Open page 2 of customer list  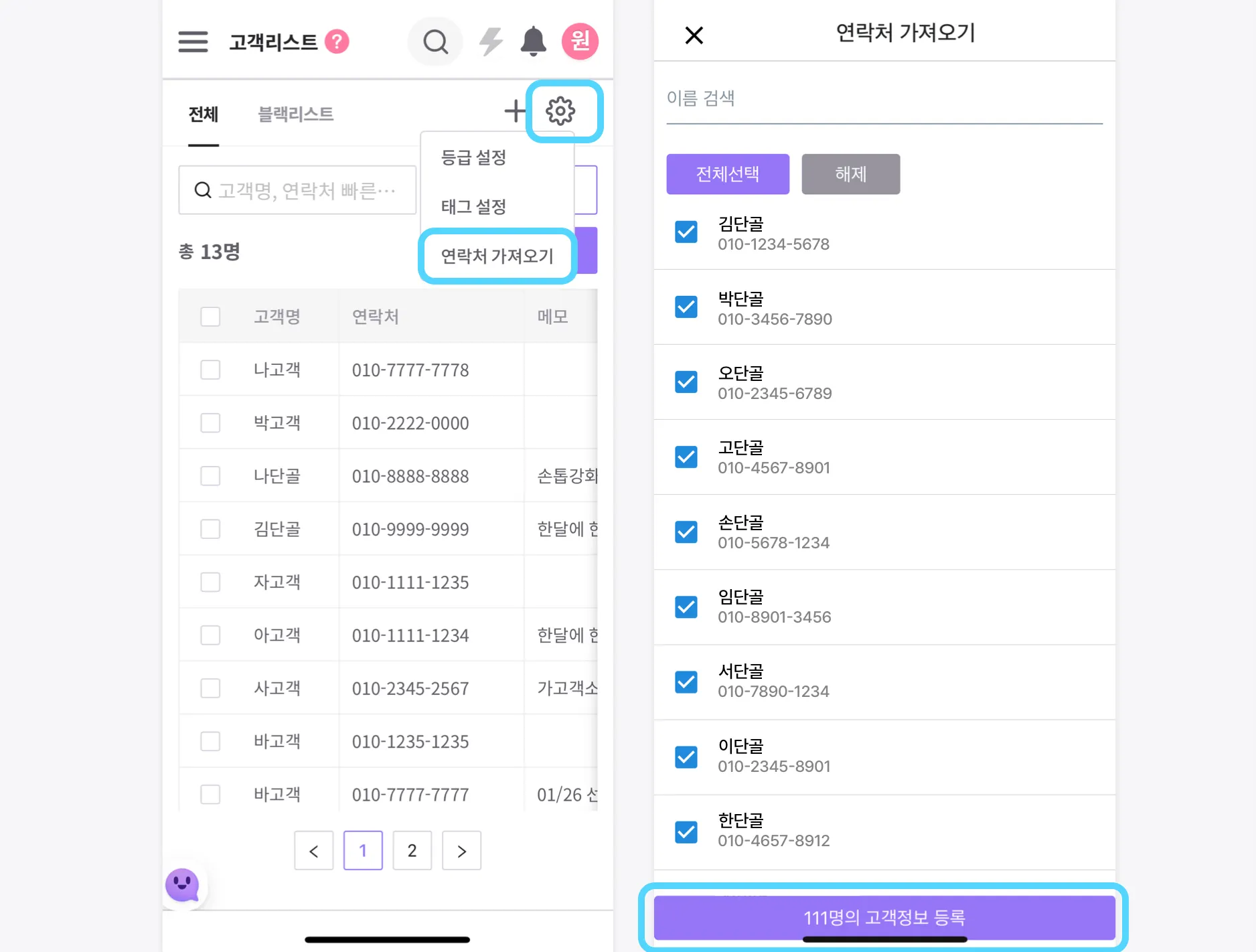pyautogui.click(x=412, y=851)
